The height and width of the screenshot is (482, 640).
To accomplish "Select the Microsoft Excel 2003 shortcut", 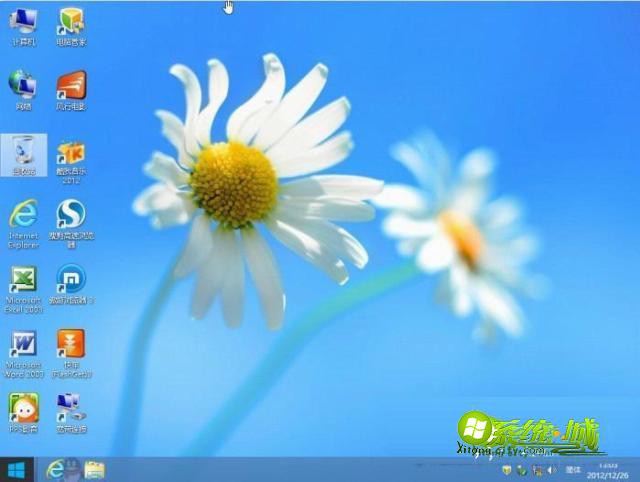I will click(x=23, y=289).
